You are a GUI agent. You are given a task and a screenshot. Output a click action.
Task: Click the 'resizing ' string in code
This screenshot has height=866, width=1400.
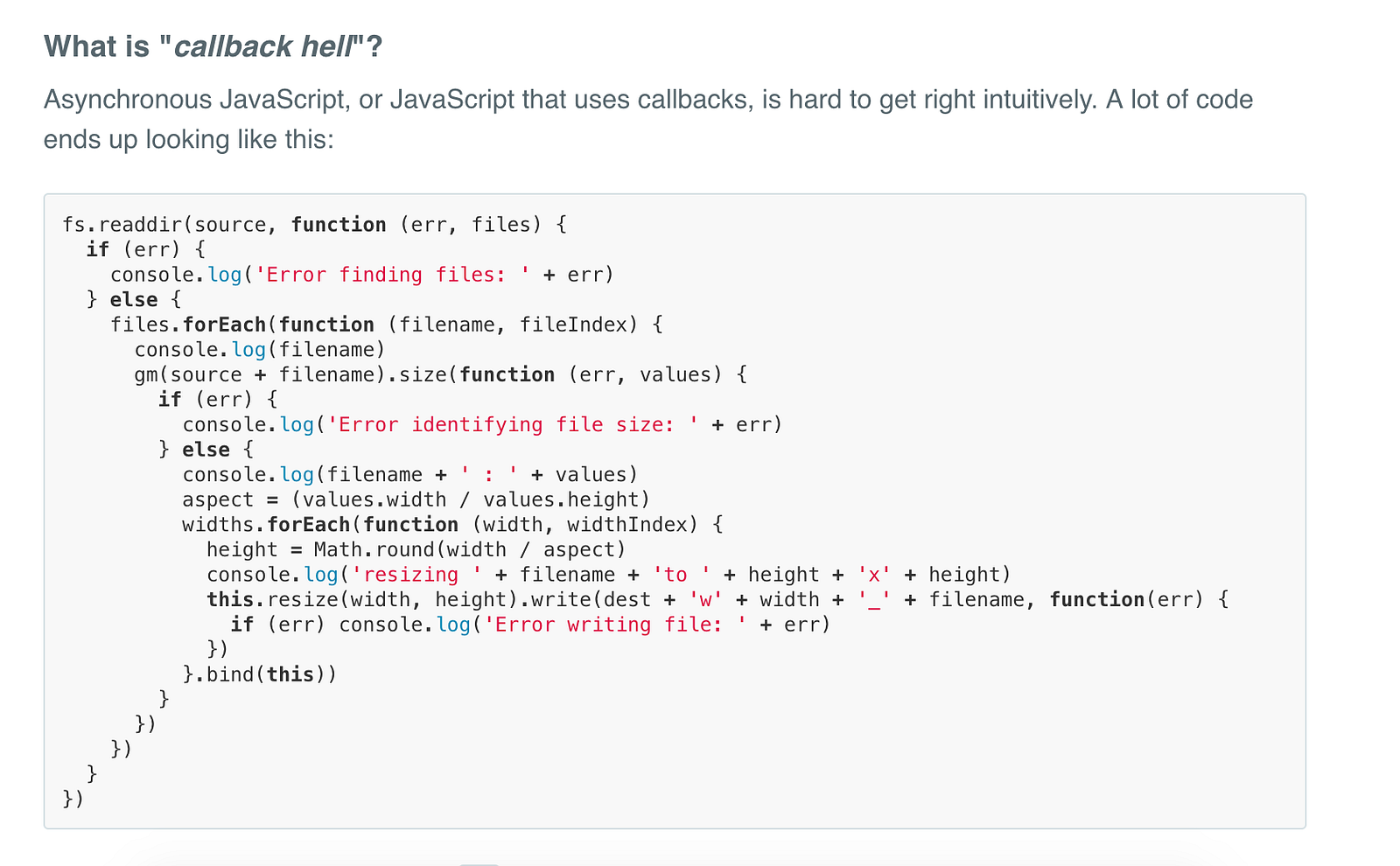pos(416,575)
